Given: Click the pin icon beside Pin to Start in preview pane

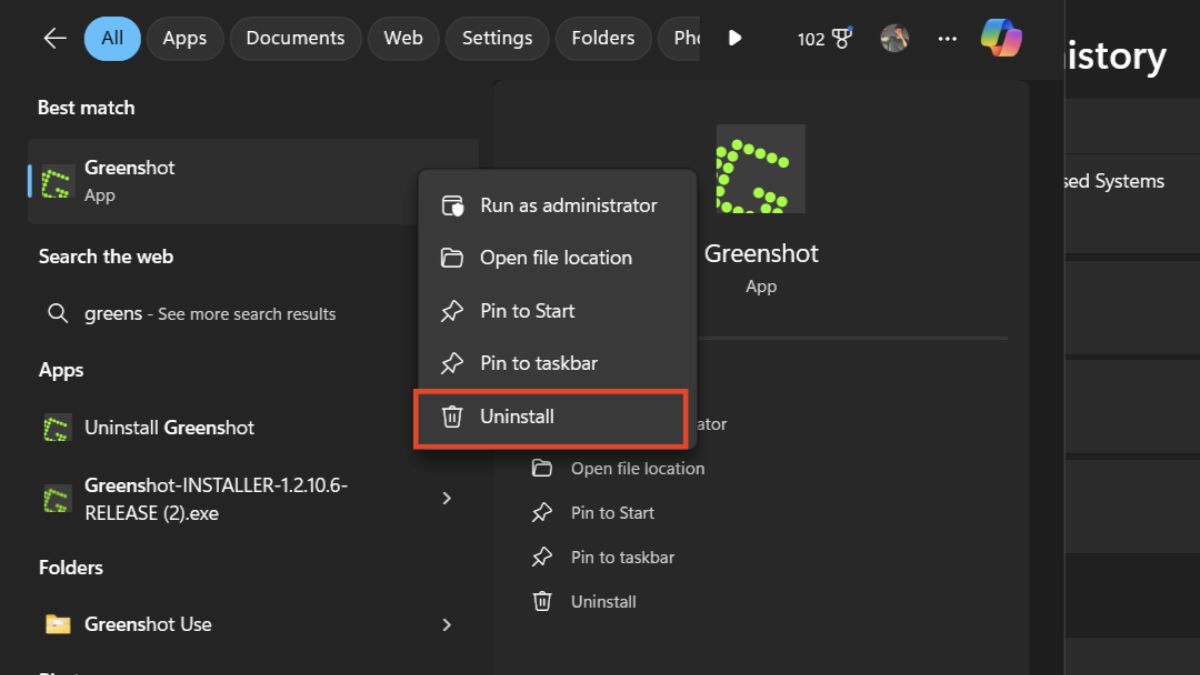Looking at the screenshot, I should pyautogui.click(x=542, y=513).
